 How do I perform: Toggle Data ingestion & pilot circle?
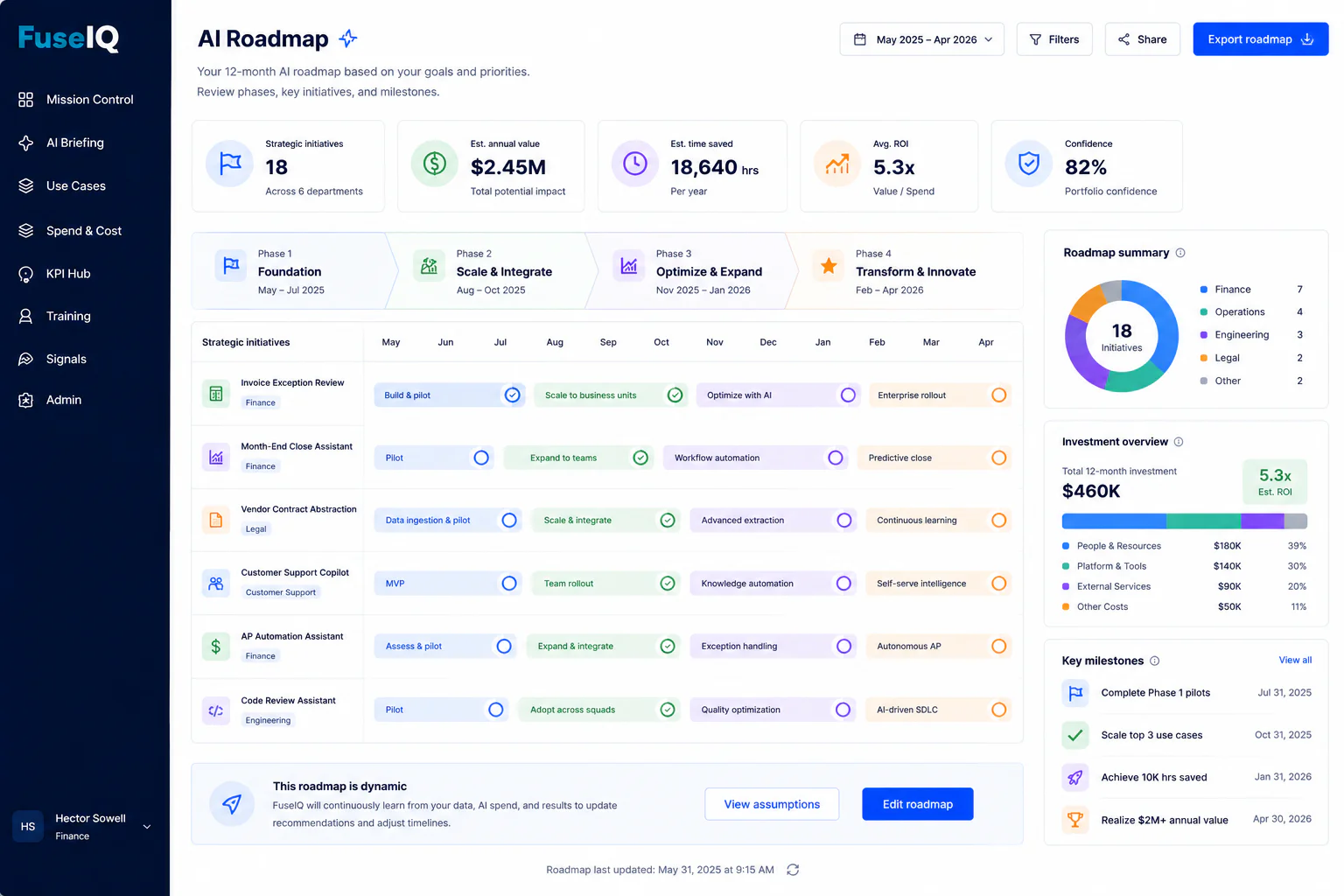pyautogui.click(x=509, y=521)
